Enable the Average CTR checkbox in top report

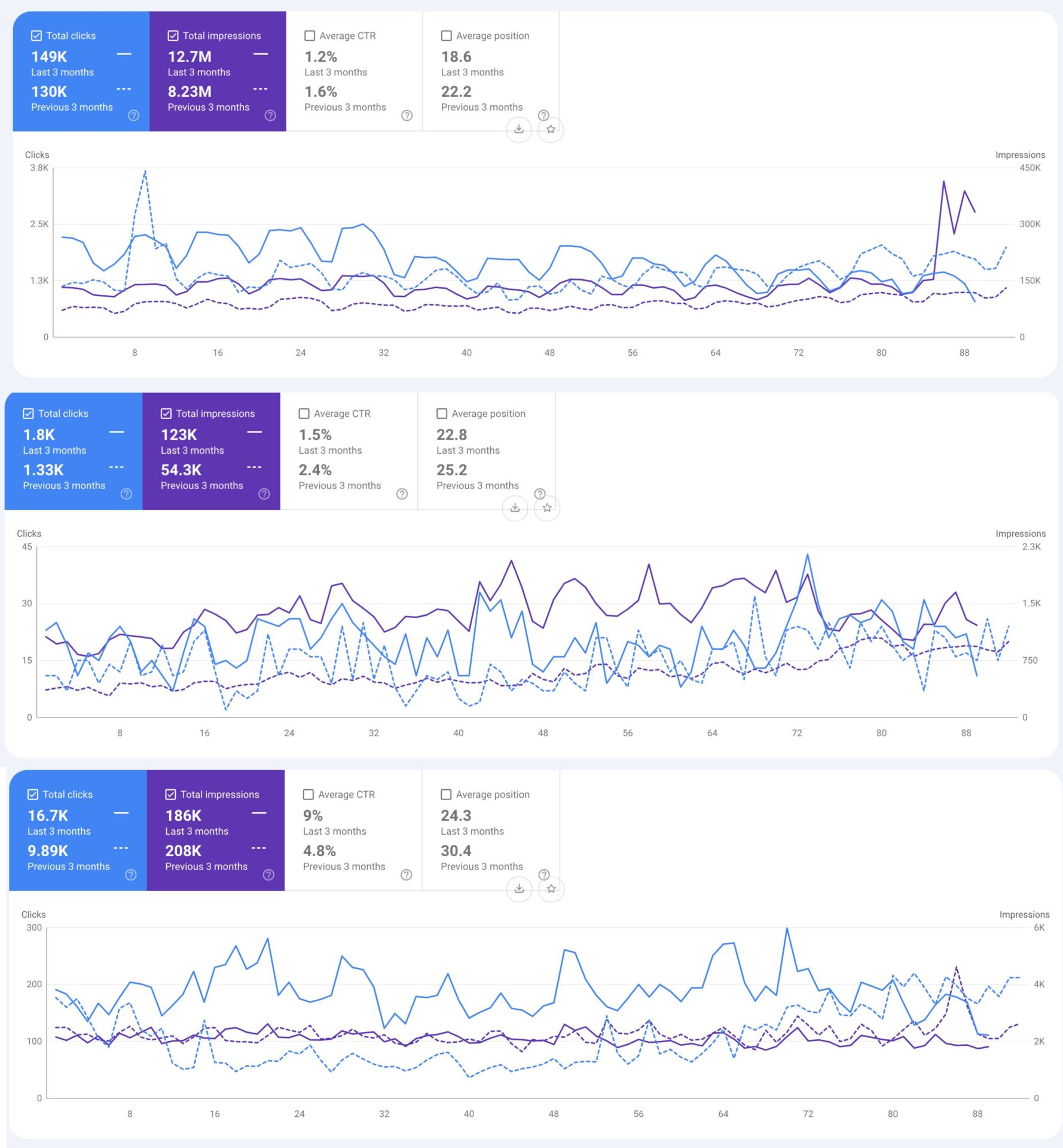309,35
